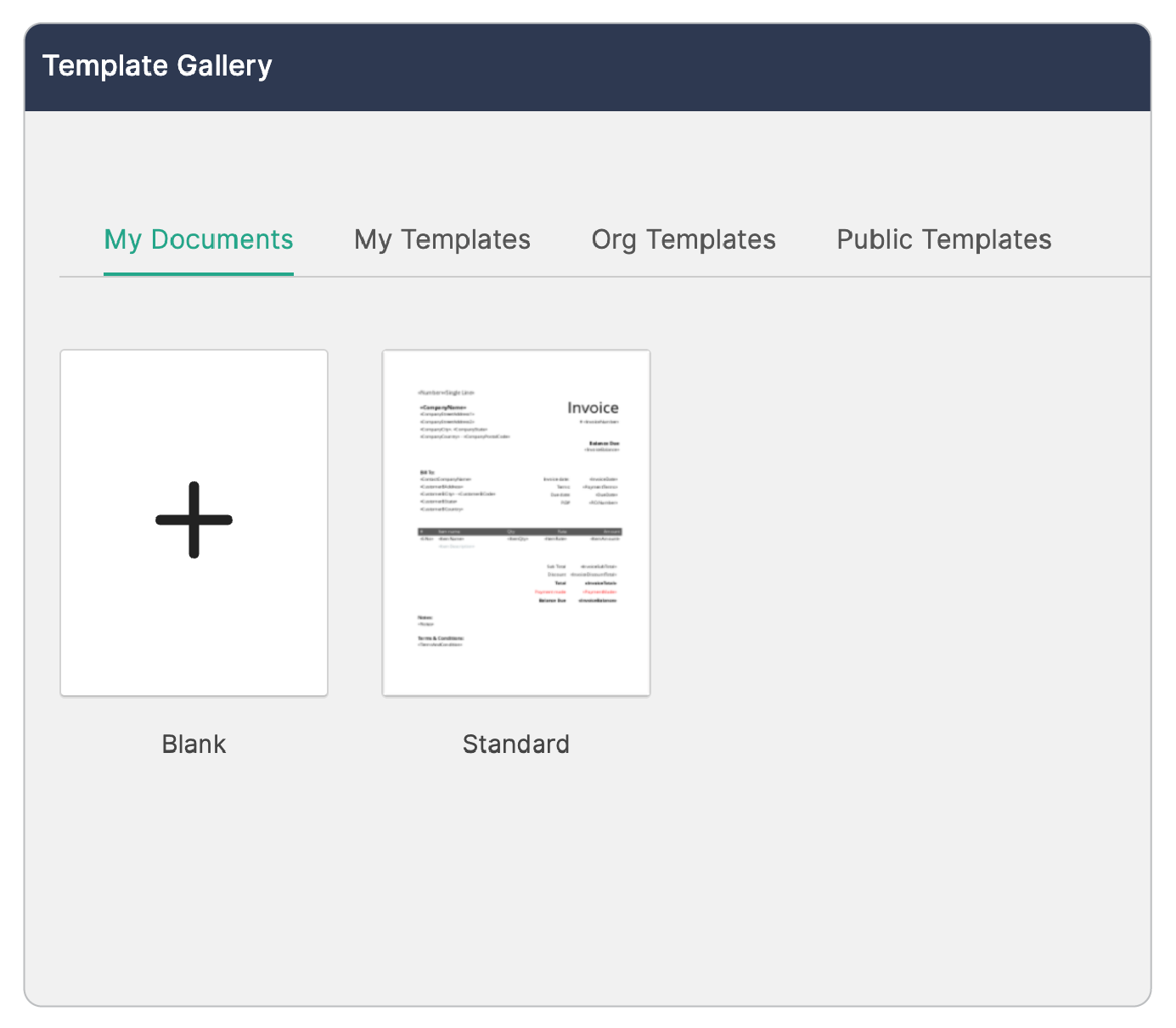Click the Terms & Conditions text in the preview
The image size is (1176, 1028).
coord(440,638)
